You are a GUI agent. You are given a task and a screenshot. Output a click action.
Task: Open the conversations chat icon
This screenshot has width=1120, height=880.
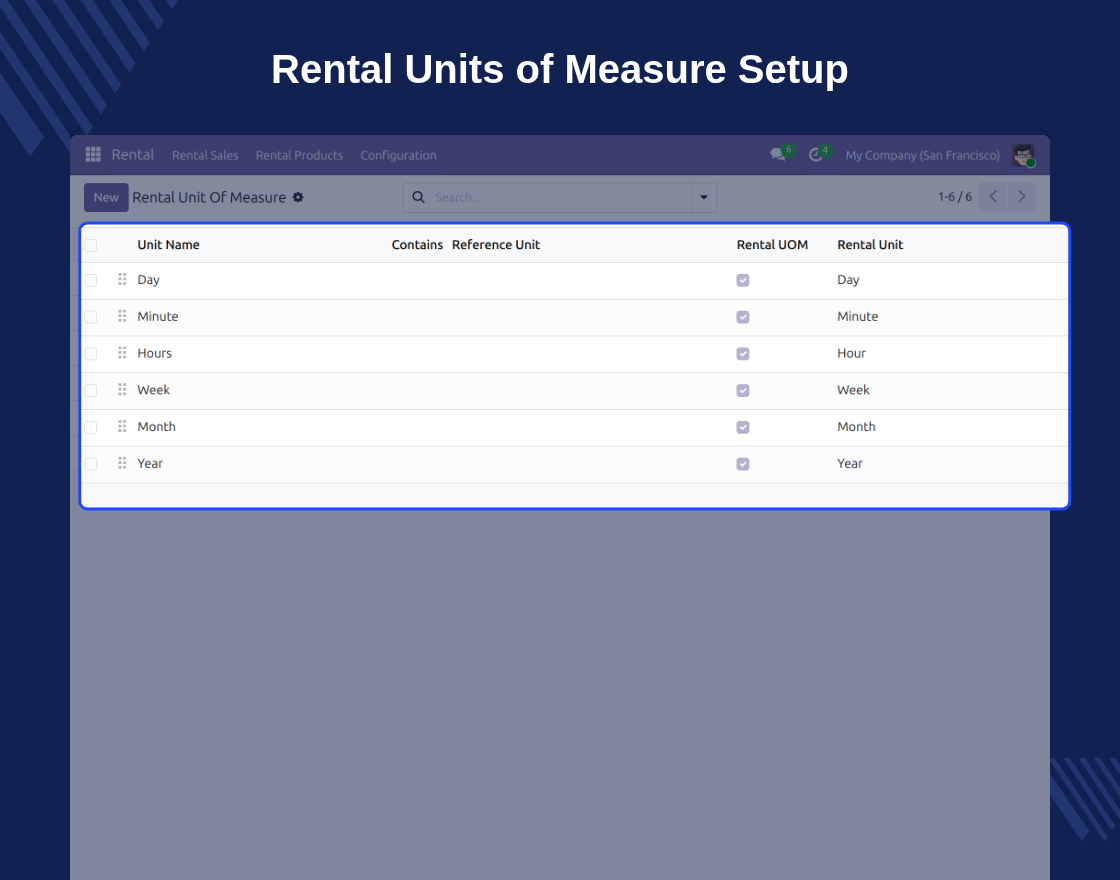point(778,154)
